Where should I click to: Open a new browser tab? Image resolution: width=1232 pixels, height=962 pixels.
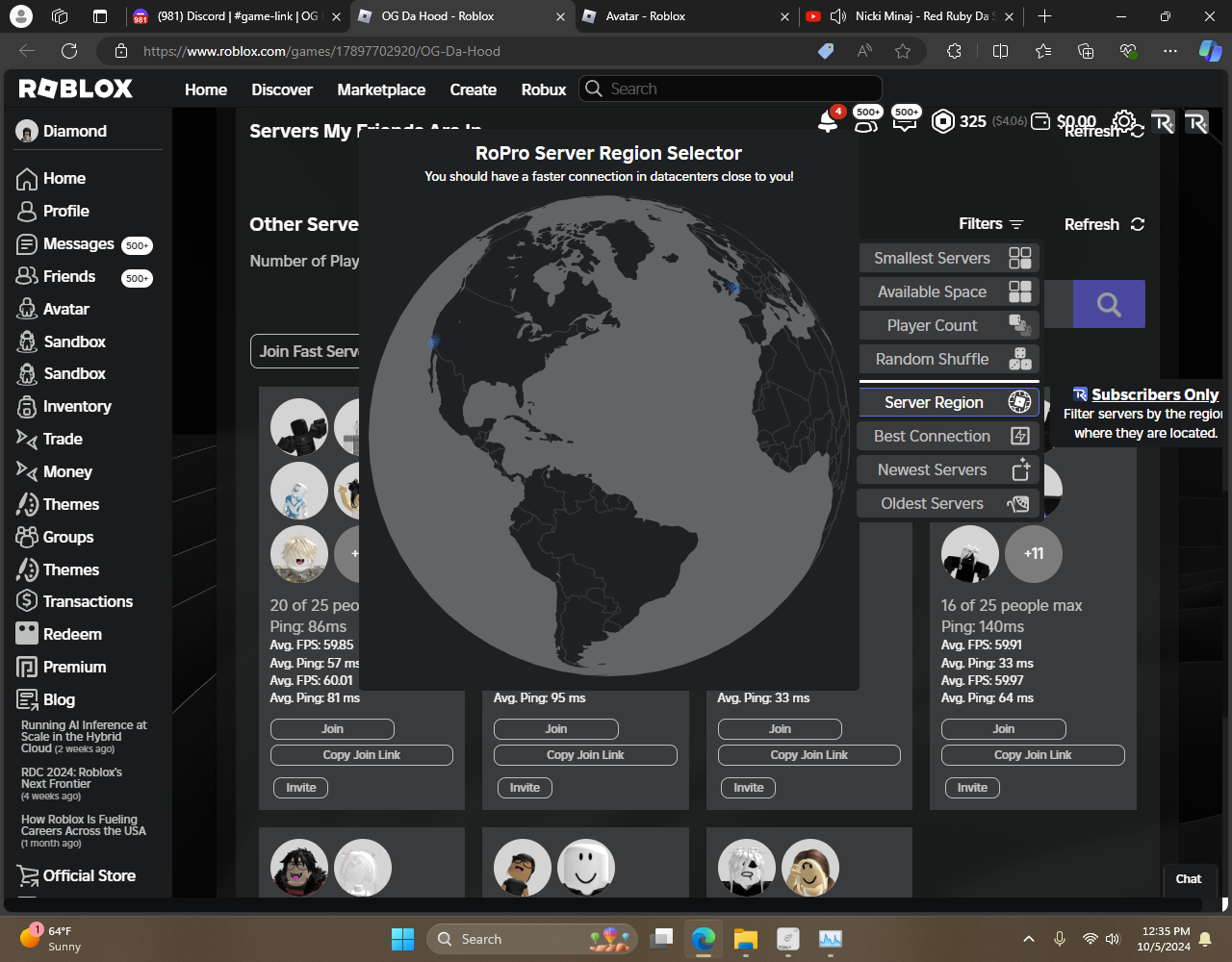pyautogui.click(x=1045, y=16)
